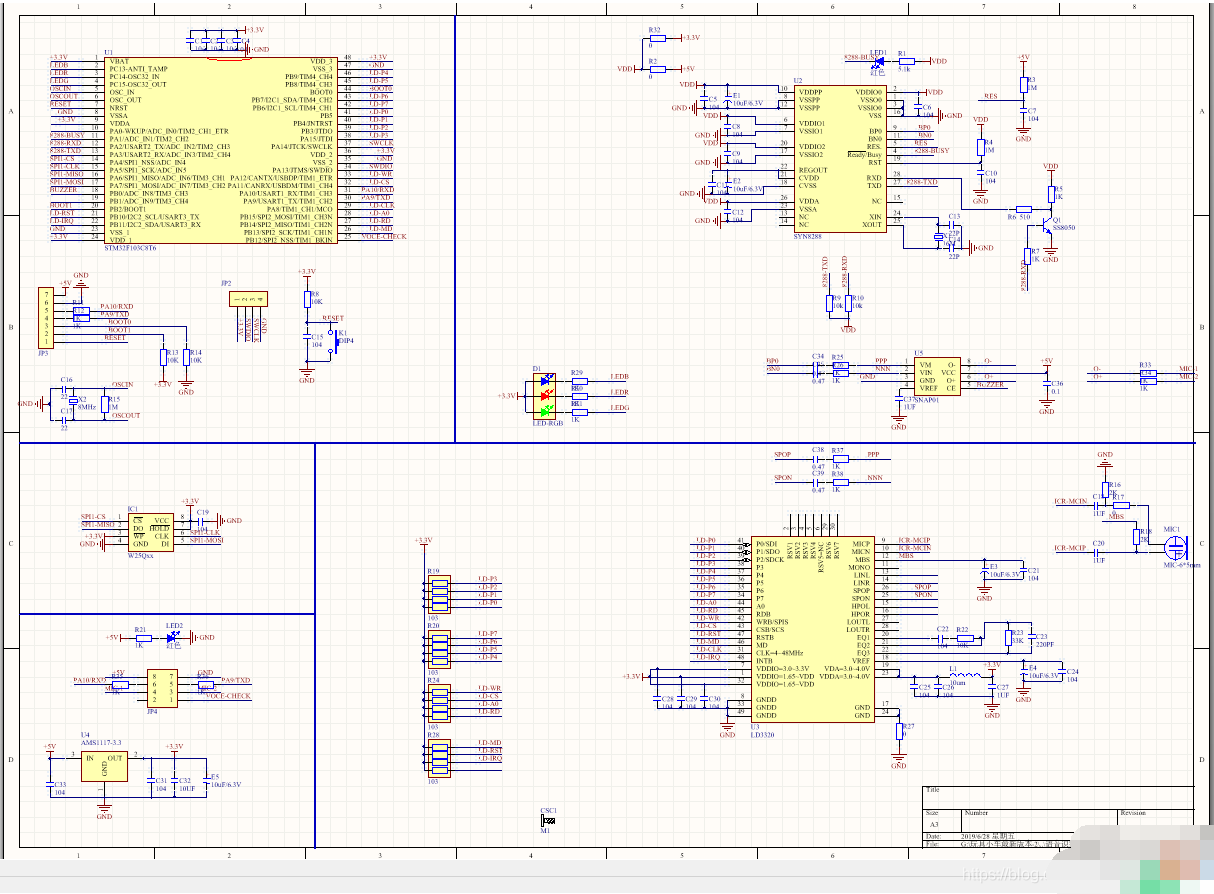Select the JP3 seven-pin header connector
Screen dimensions: 1214x894
(x=44, y=318)
